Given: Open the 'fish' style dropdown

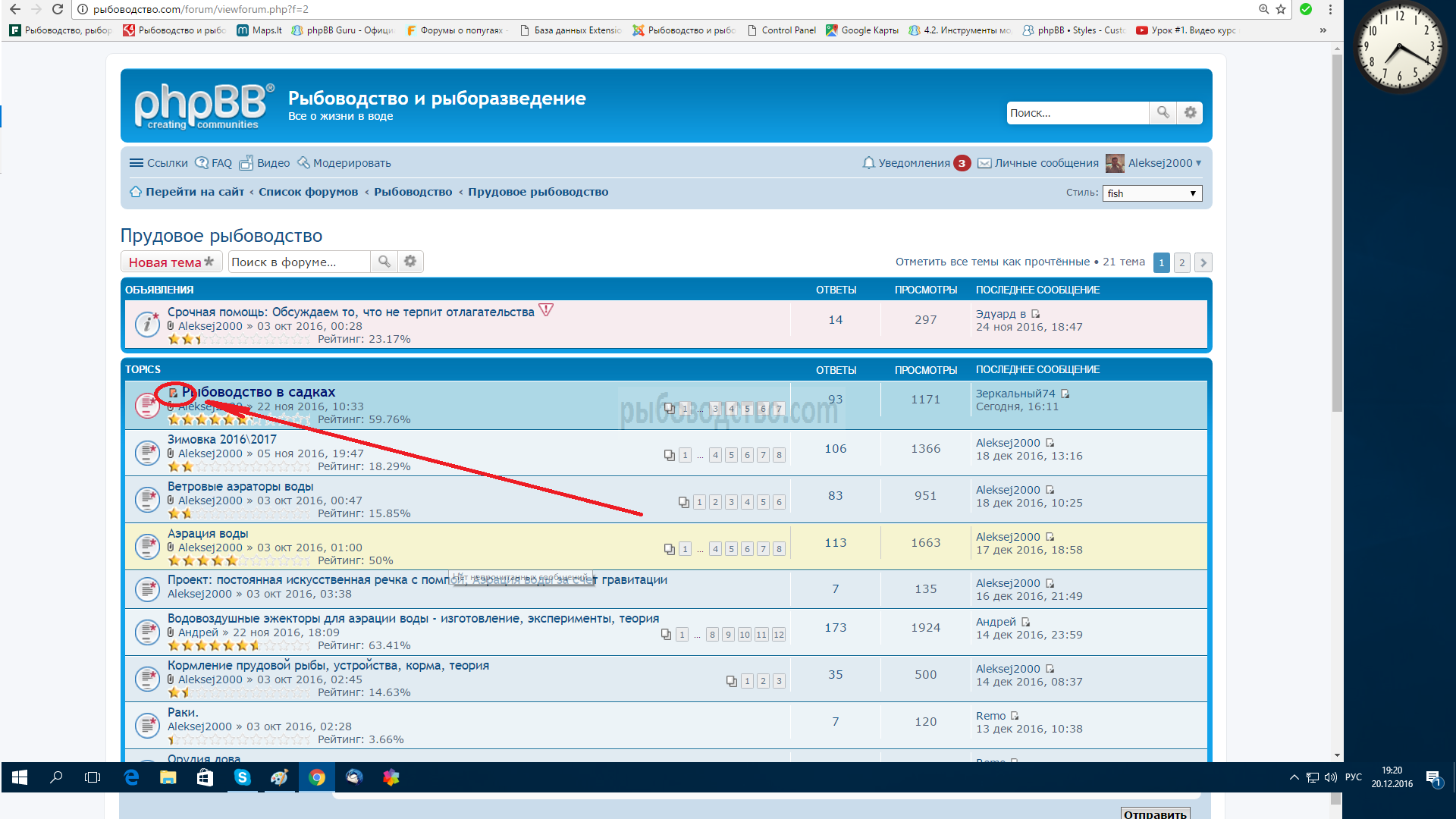Looking at the screenshot, I should point(1151,193).
